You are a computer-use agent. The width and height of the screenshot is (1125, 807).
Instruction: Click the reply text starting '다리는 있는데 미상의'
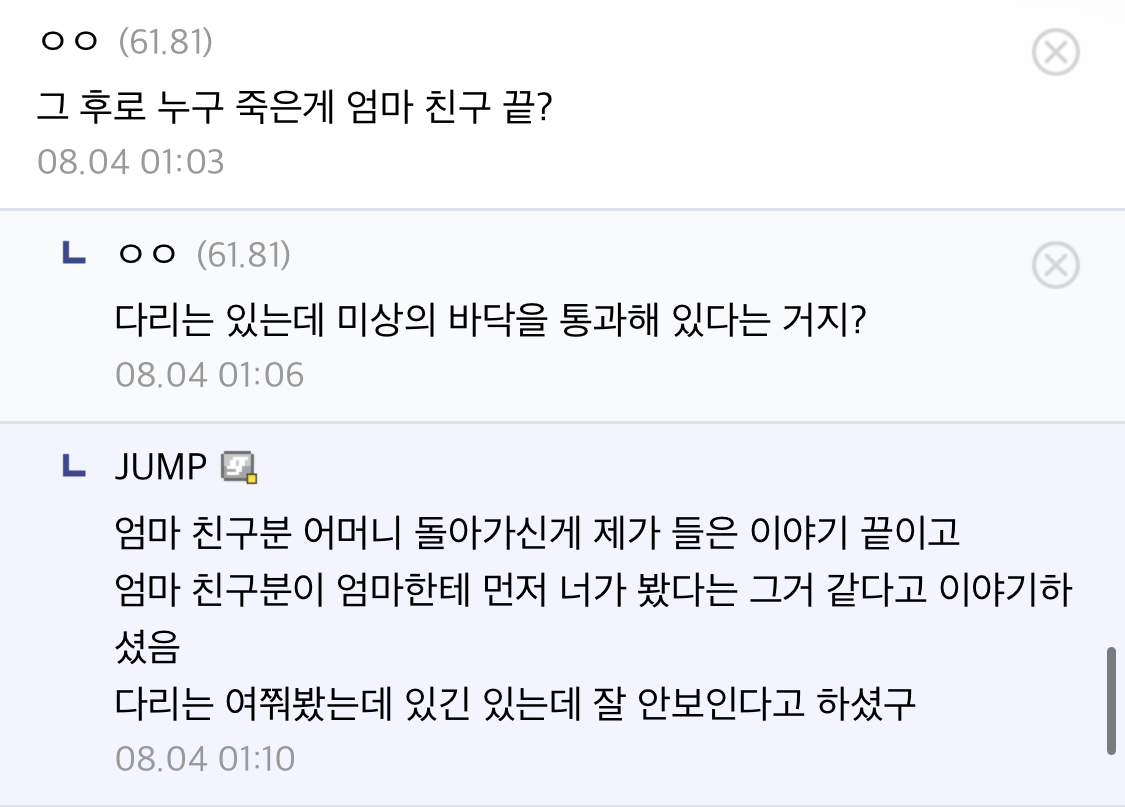pyautogui.click(x=490, y=320)
